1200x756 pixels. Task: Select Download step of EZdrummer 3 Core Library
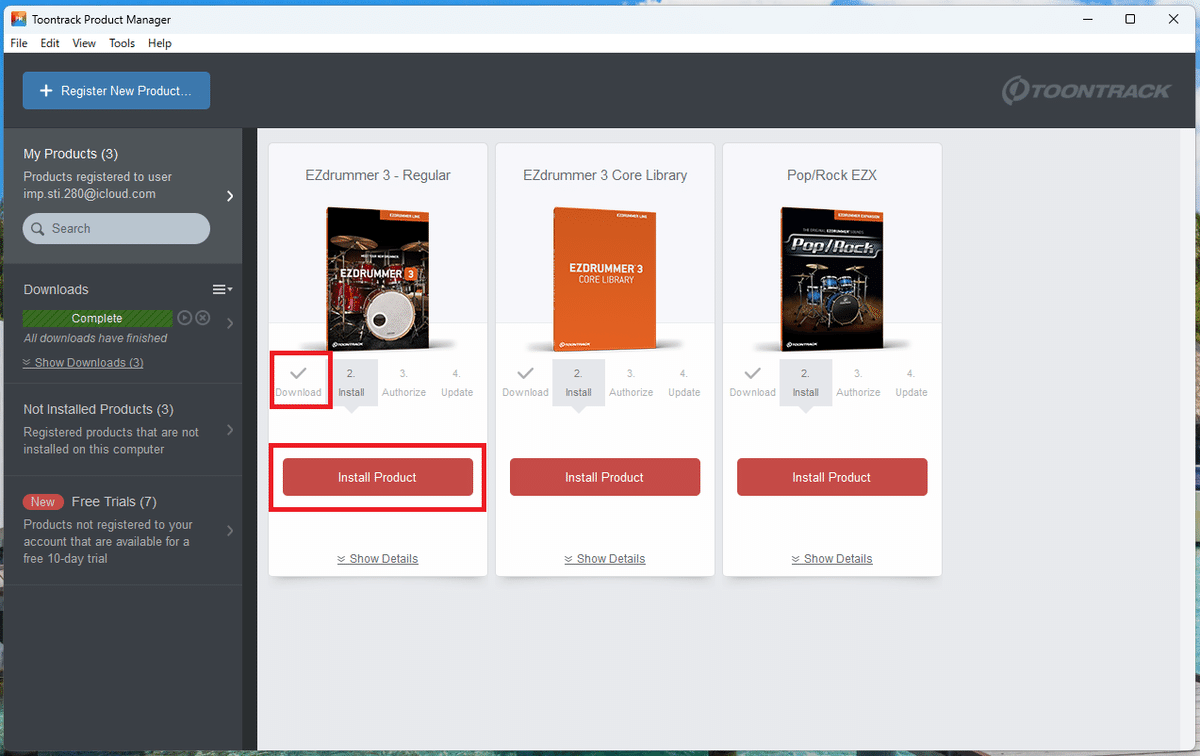tap(525, 381)
